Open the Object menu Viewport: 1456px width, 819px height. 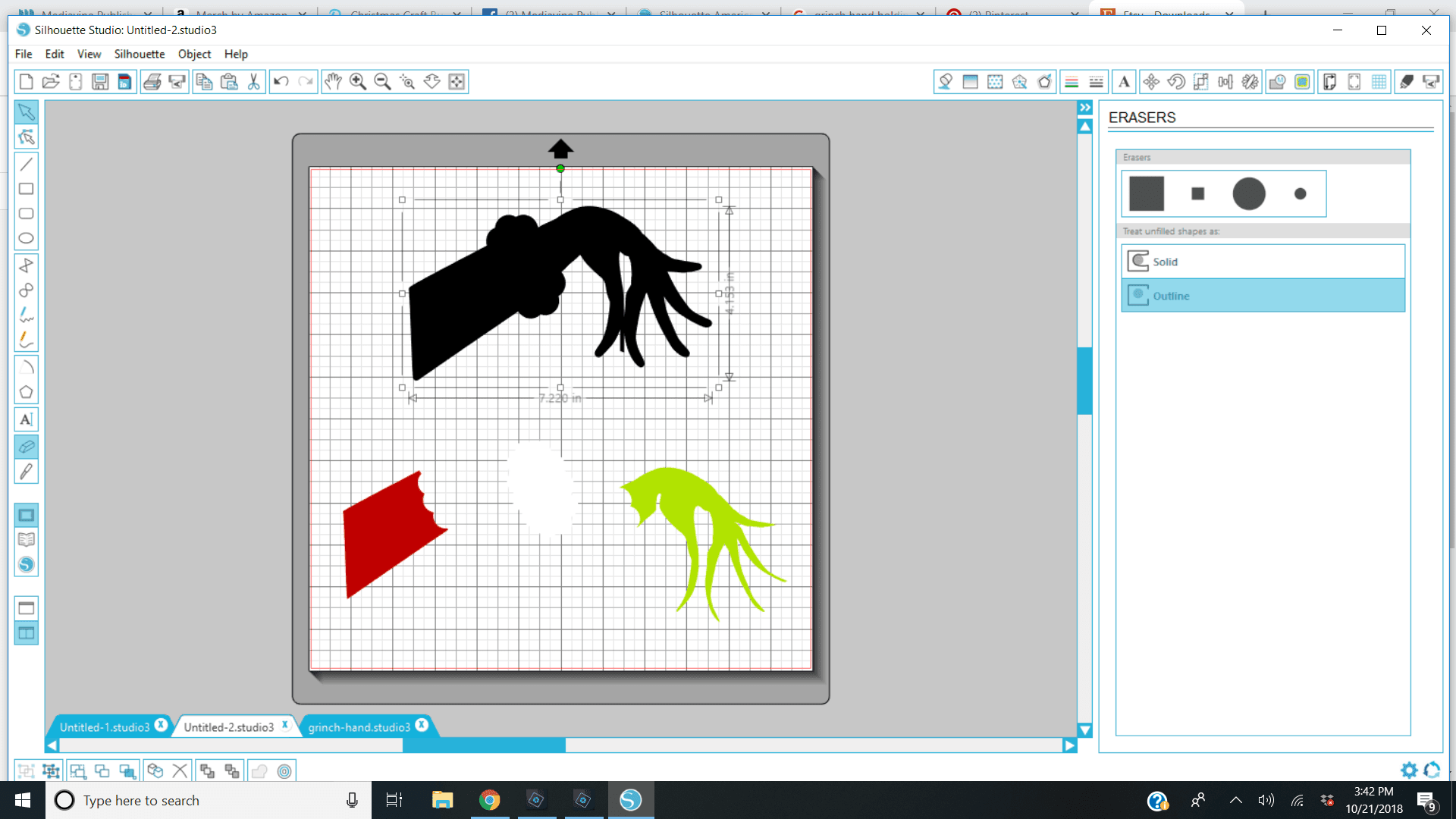click(194, 54)
